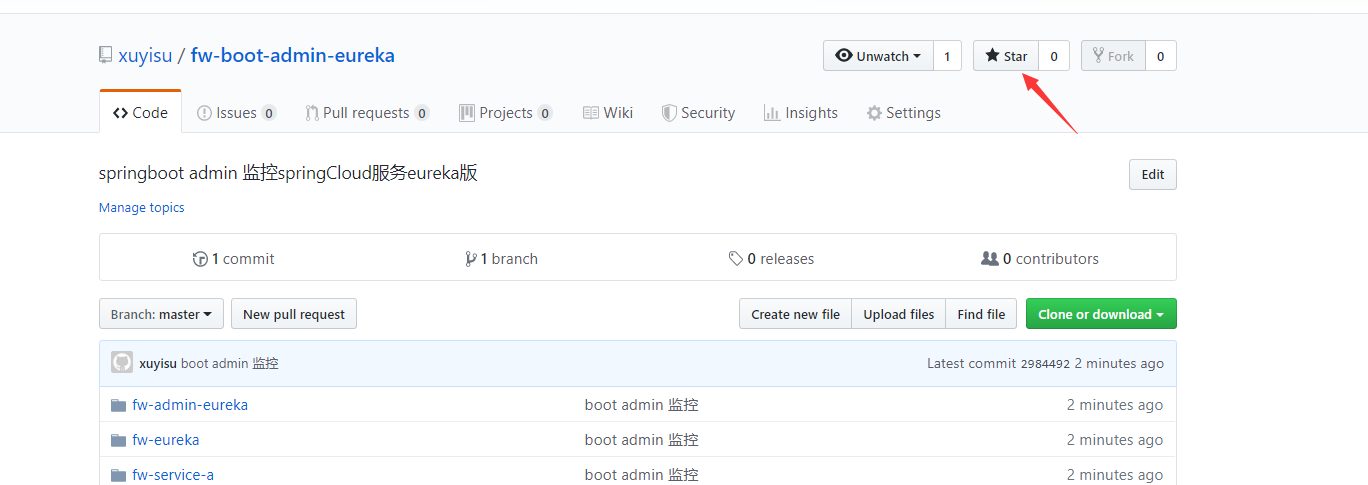Click the Edit description button
1368x485 pixels.
click(1153, 174)
